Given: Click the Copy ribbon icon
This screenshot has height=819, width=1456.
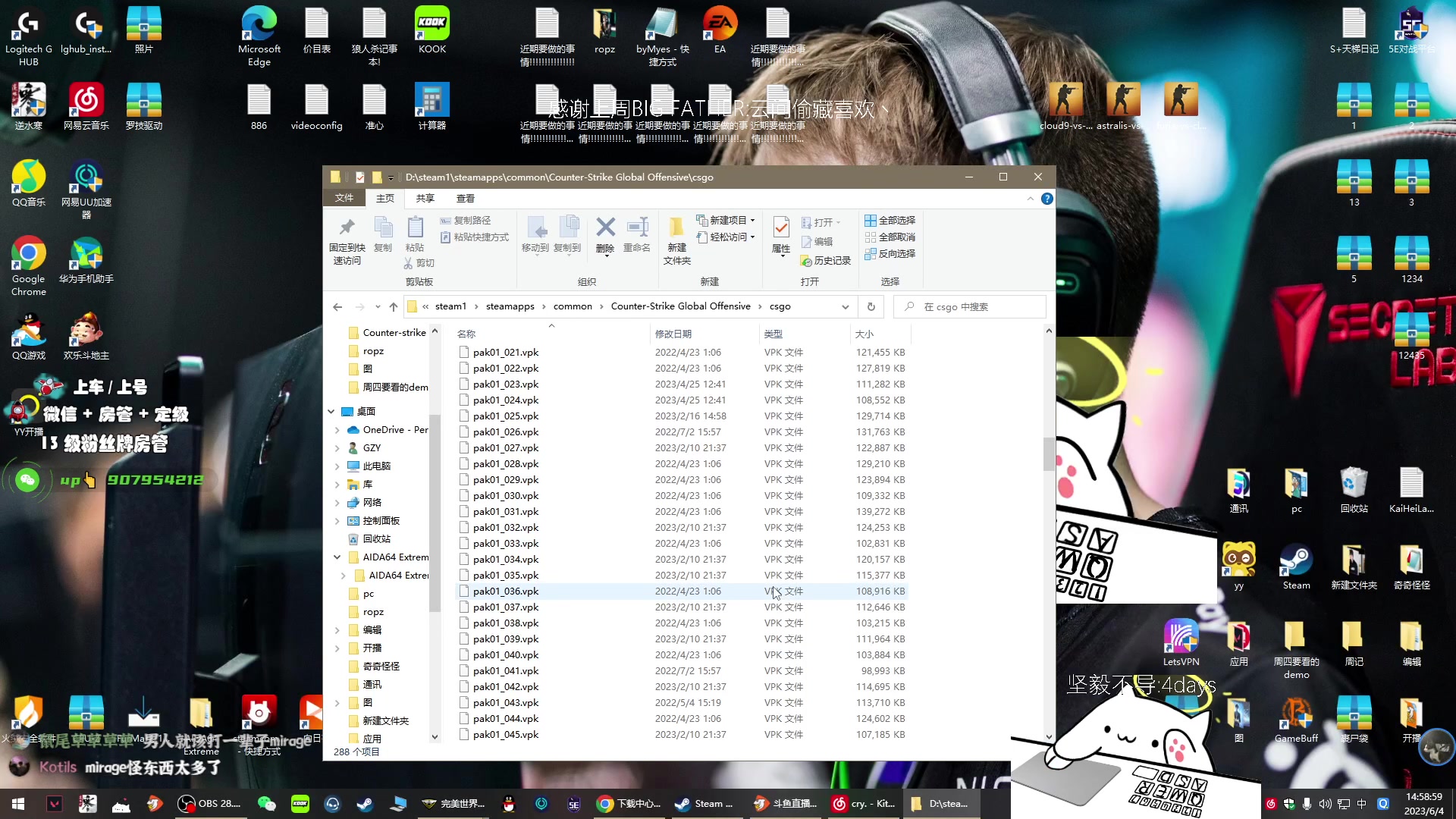Looking at the screenshot, I should (x=383, y=227).
